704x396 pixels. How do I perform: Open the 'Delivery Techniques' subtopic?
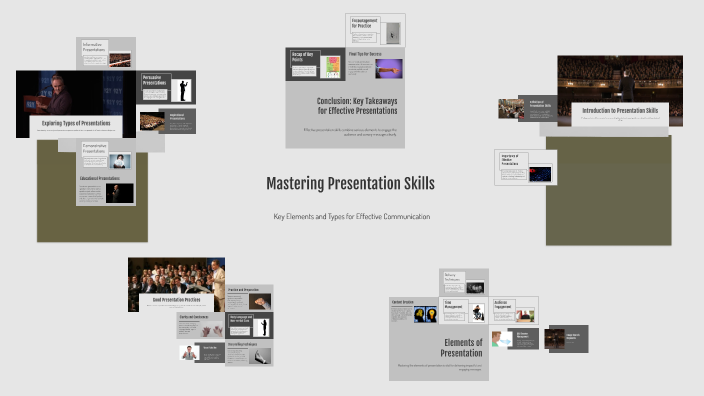click(x=464, y=282)
